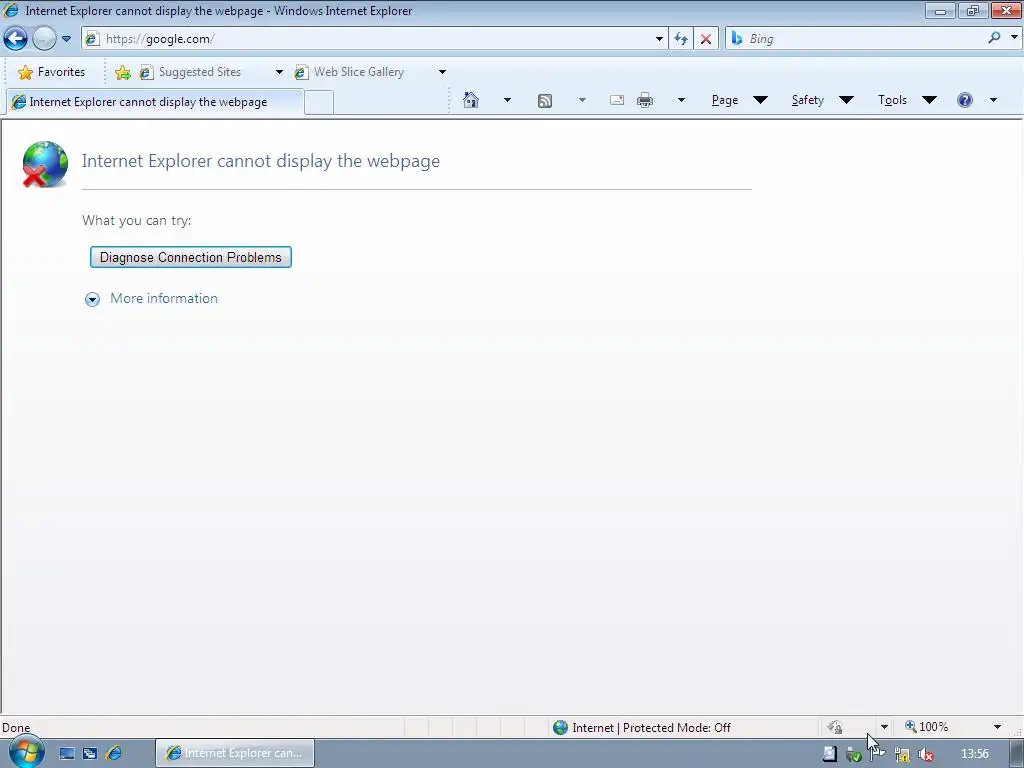
Task: Click the Print icon
Action: [x=645, y=100]
